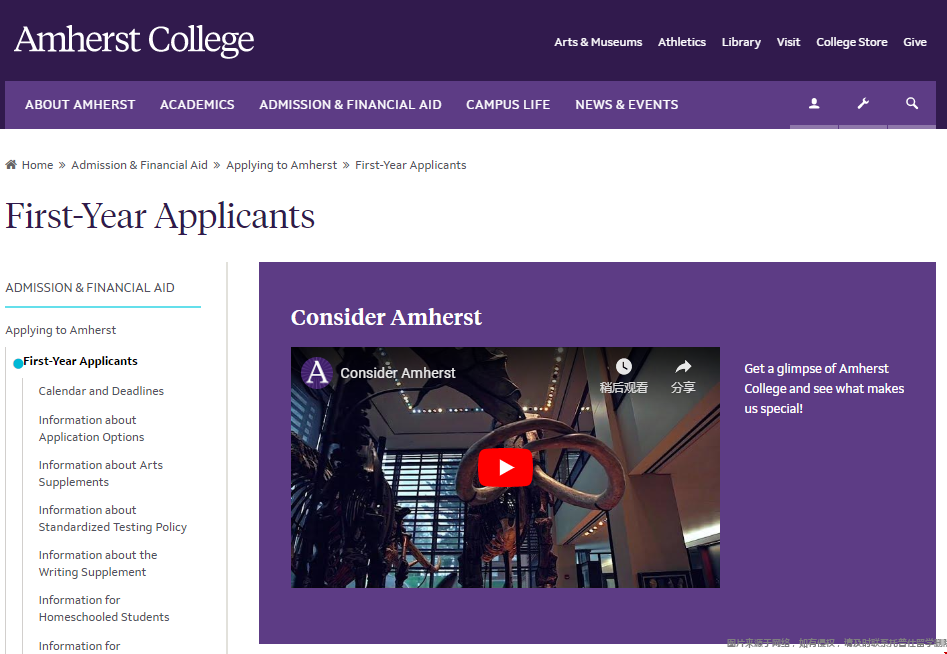This screenshot has height=654, width=947.
Task: Open the user account icon
Action: [x=814, y=104]
